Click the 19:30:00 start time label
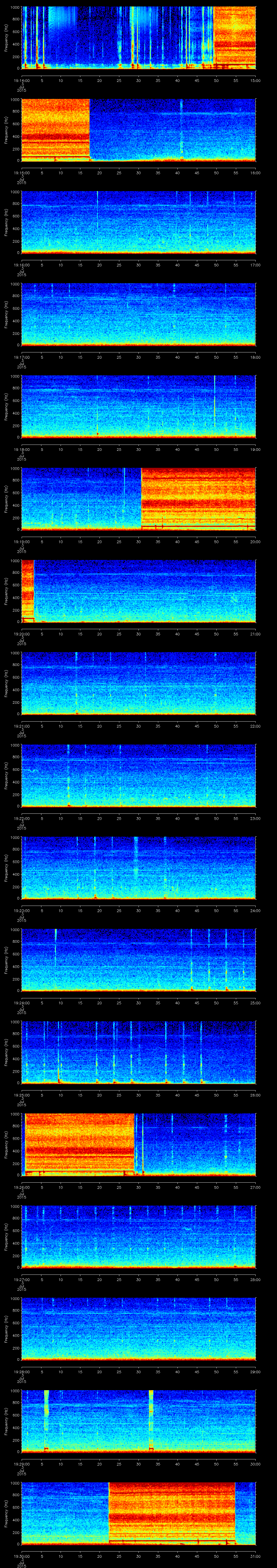 pyautogui.click(x=22, y=1556)
